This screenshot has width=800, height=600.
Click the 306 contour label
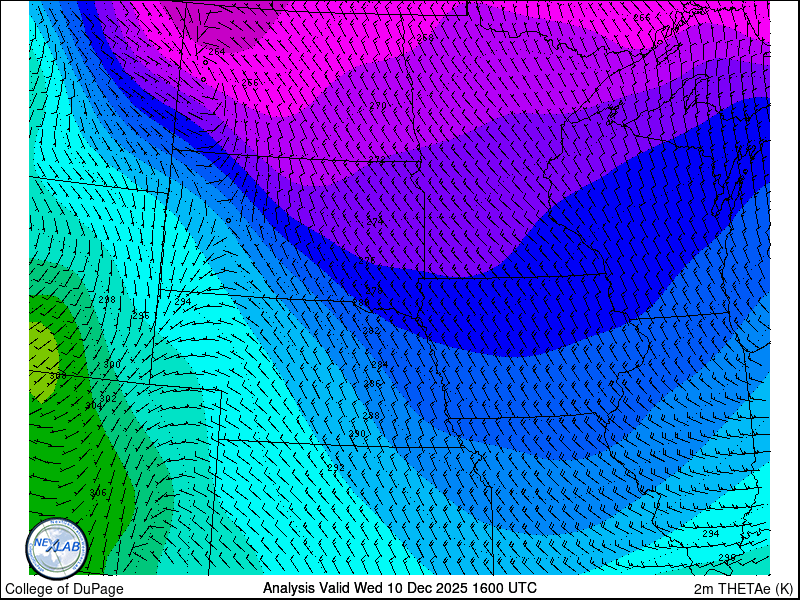pyautogui.click(x=98, y=492)
